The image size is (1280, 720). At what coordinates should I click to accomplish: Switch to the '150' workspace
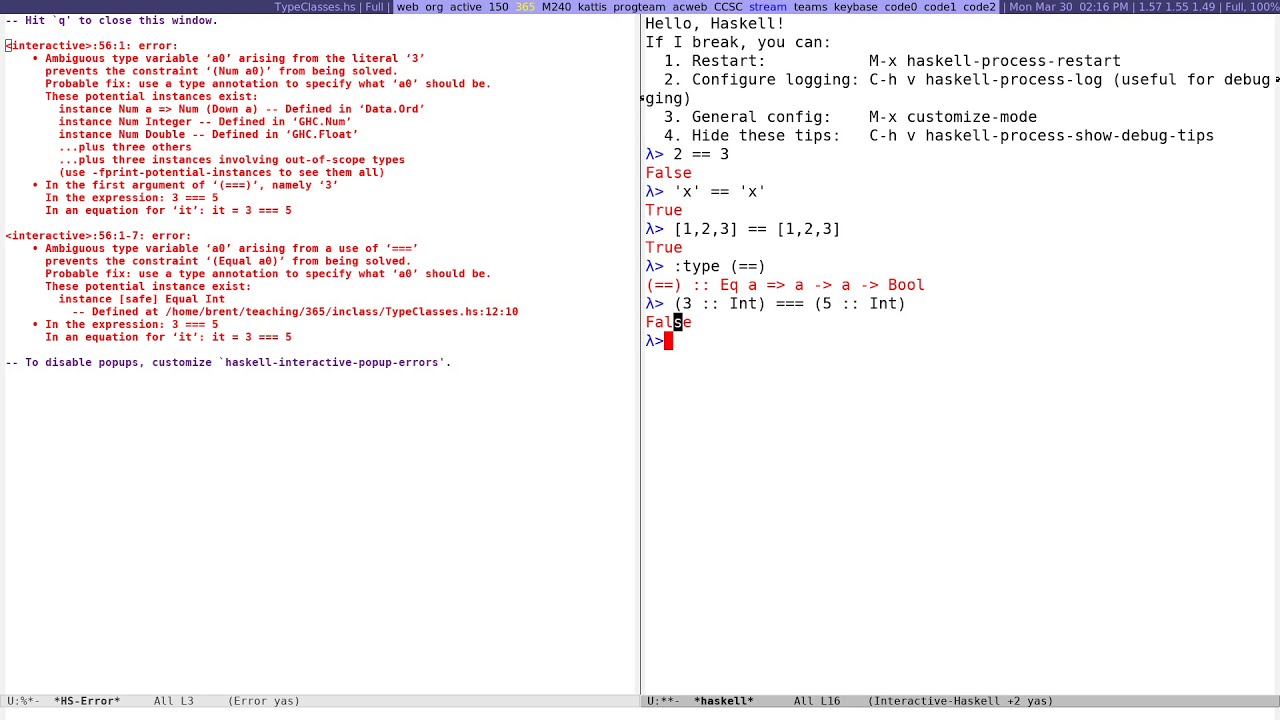pyautogui.click(x=498, y=7)
